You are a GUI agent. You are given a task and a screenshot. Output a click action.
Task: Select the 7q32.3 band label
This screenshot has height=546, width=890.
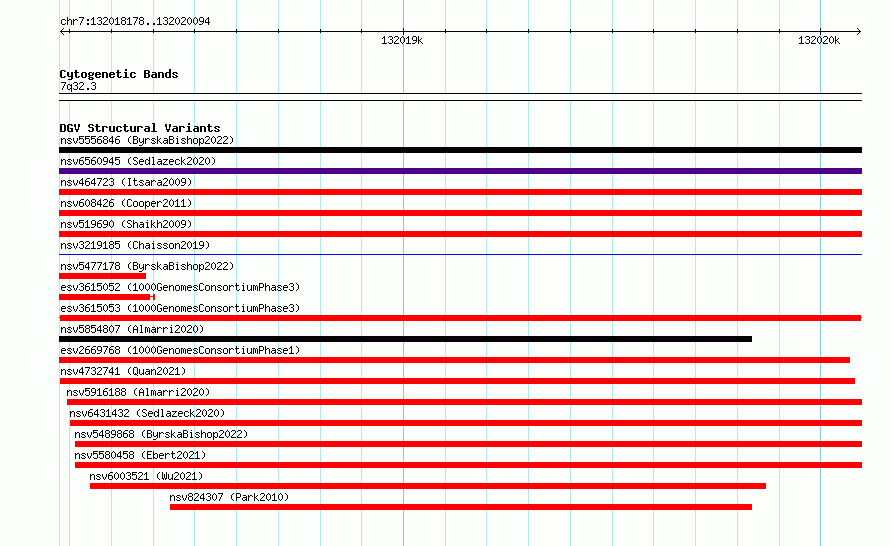point(78,86)
